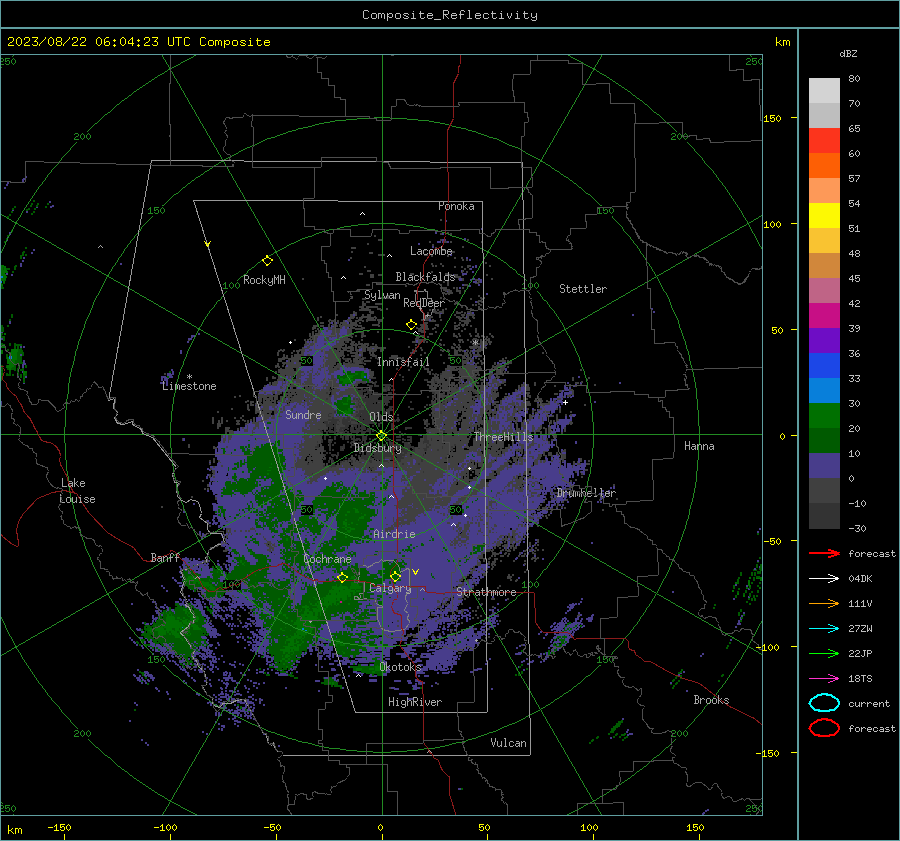The height and width of the screenshot is (841, 900).
Task: Click the km label at bottom left
Action: (x=14, y=830)
